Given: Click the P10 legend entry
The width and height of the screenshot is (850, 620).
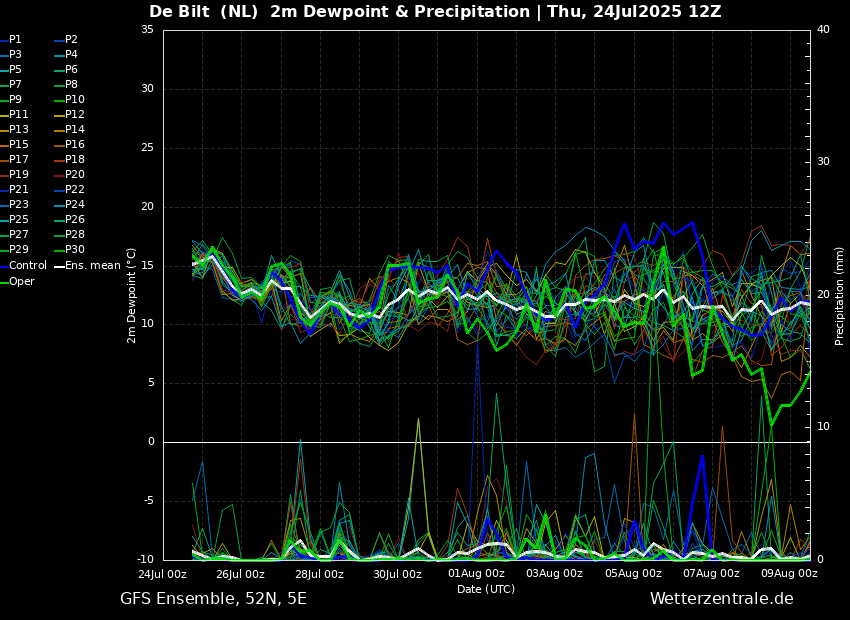Looking at the screenshot, I should [75, 100].
